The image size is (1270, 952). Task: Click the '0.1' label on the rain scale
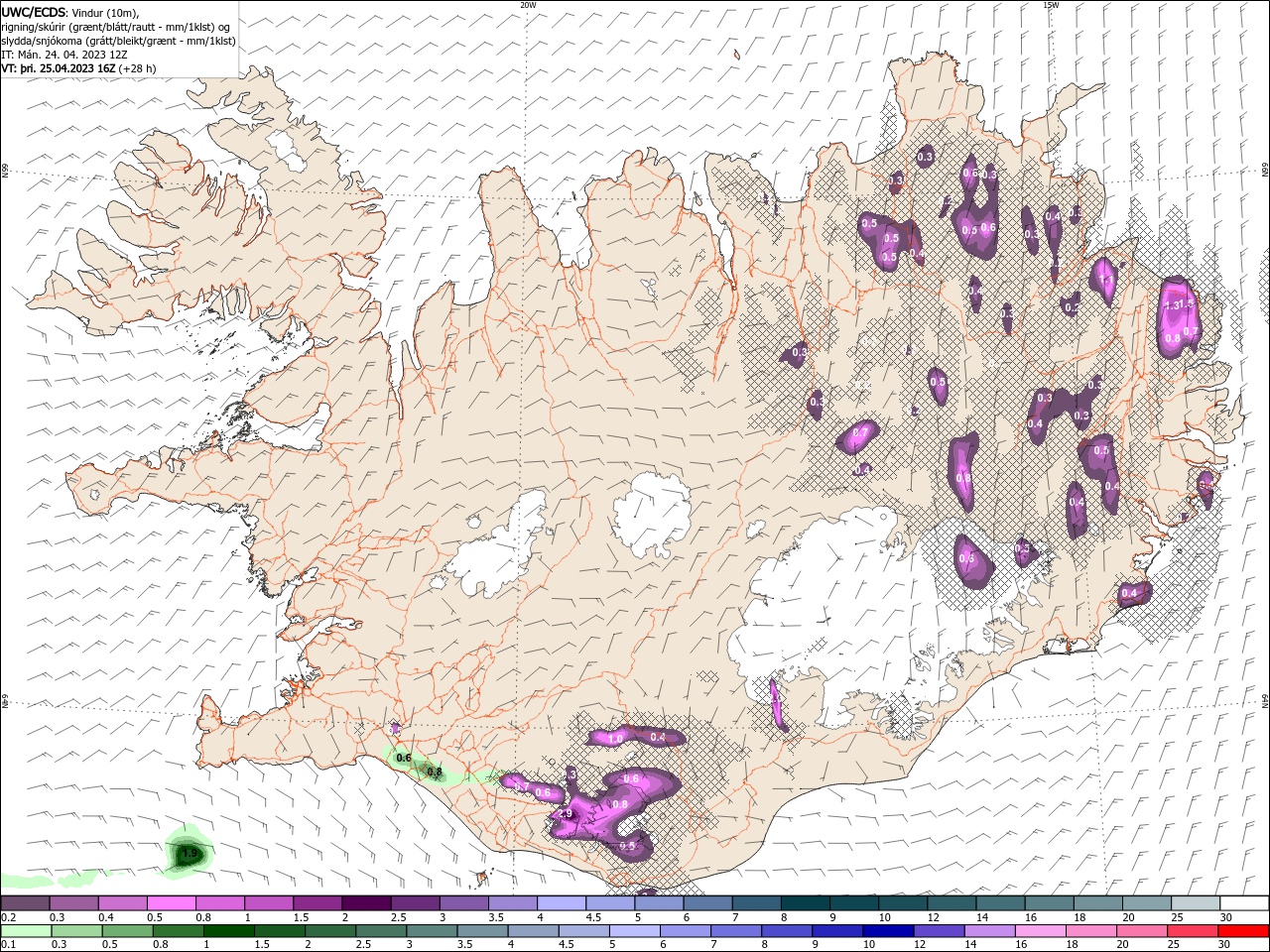(8, 944)
